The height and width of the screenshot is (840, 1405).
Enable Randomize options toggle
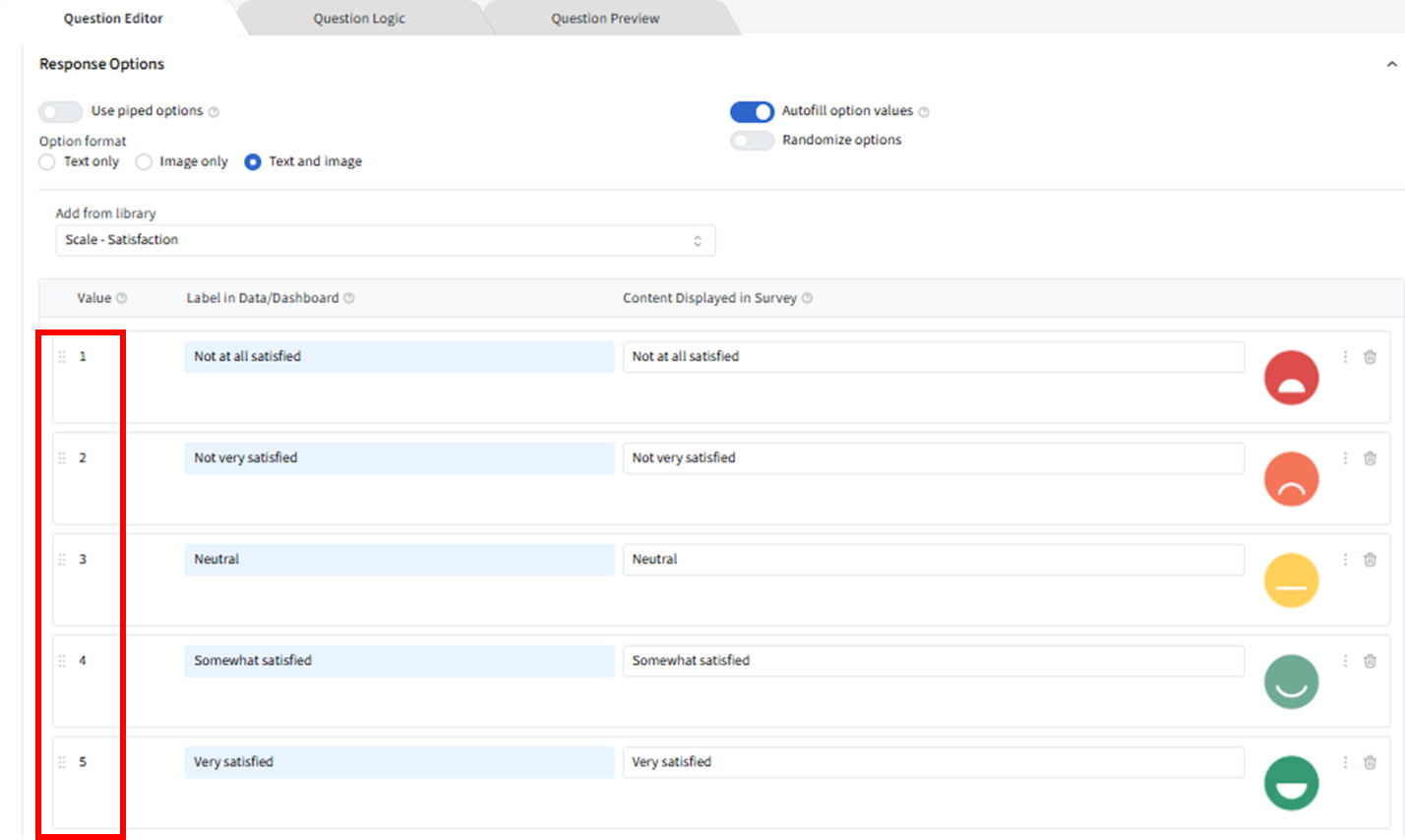click(752, 141)
